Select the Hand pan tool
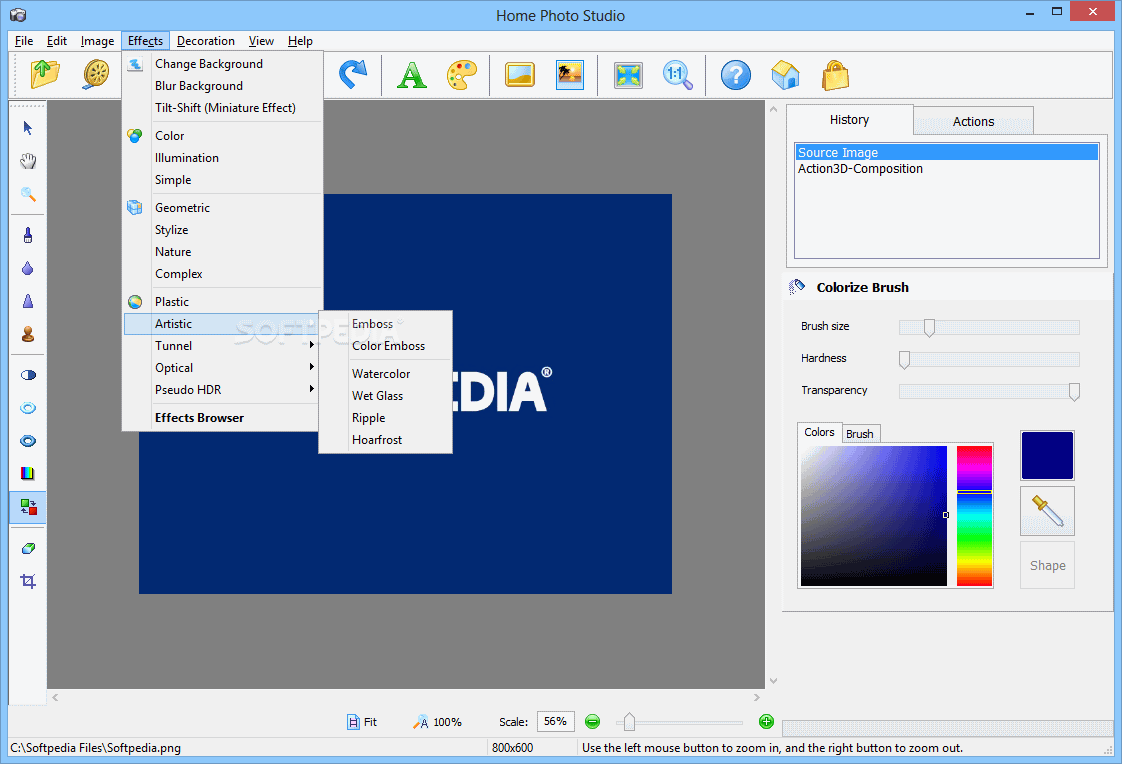The height and width of the screenshot is (764, 1122). [x=28, y=161]
